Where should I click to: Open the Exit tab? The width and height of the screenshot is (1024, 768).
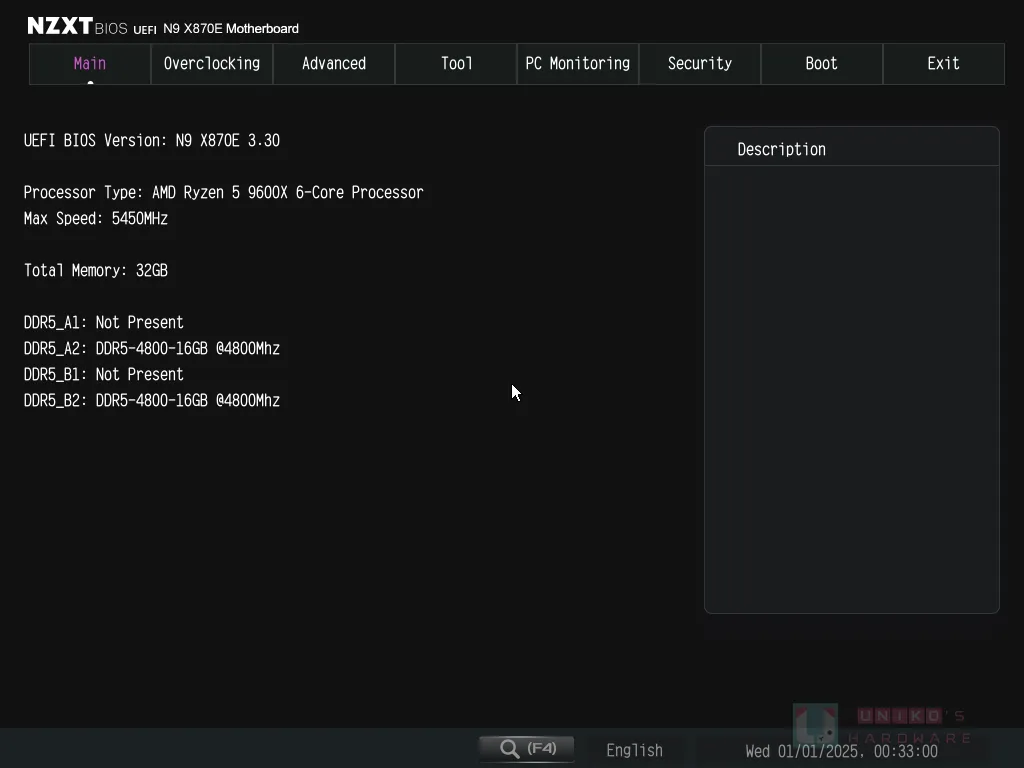(944, 64)
